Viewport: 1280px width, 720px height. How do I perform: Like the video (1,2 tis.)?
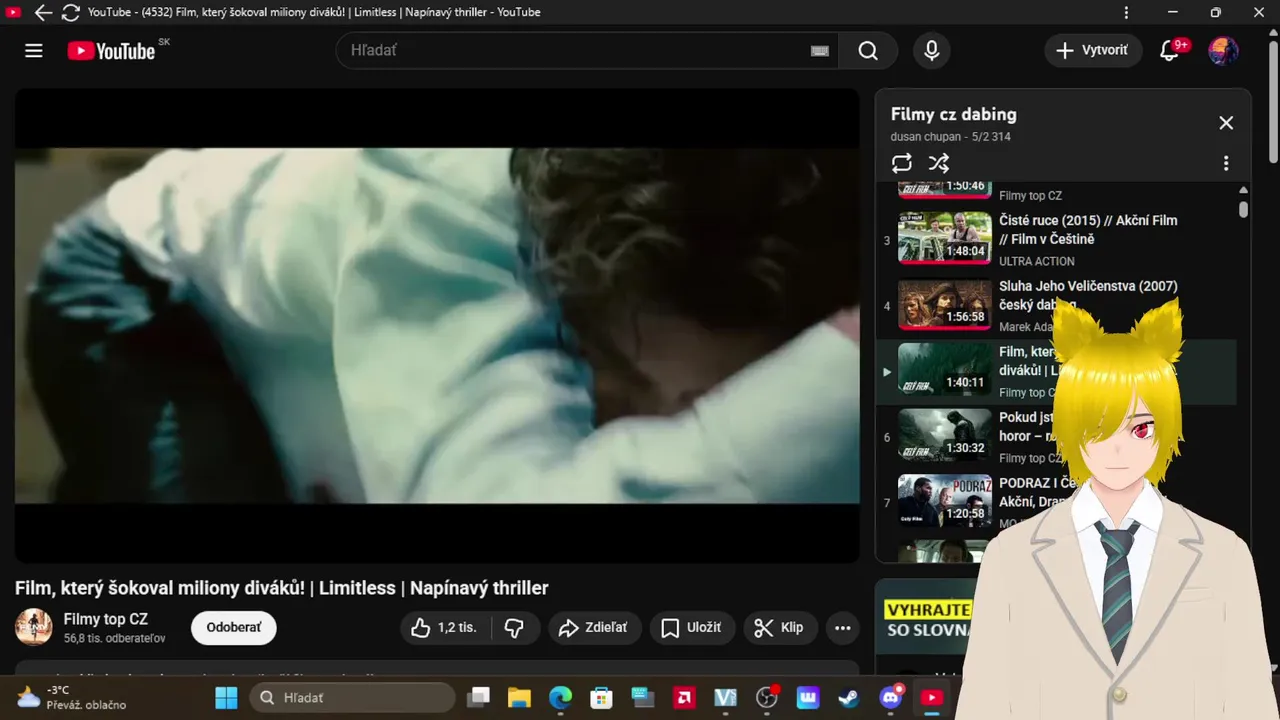(x=444, y=628)
